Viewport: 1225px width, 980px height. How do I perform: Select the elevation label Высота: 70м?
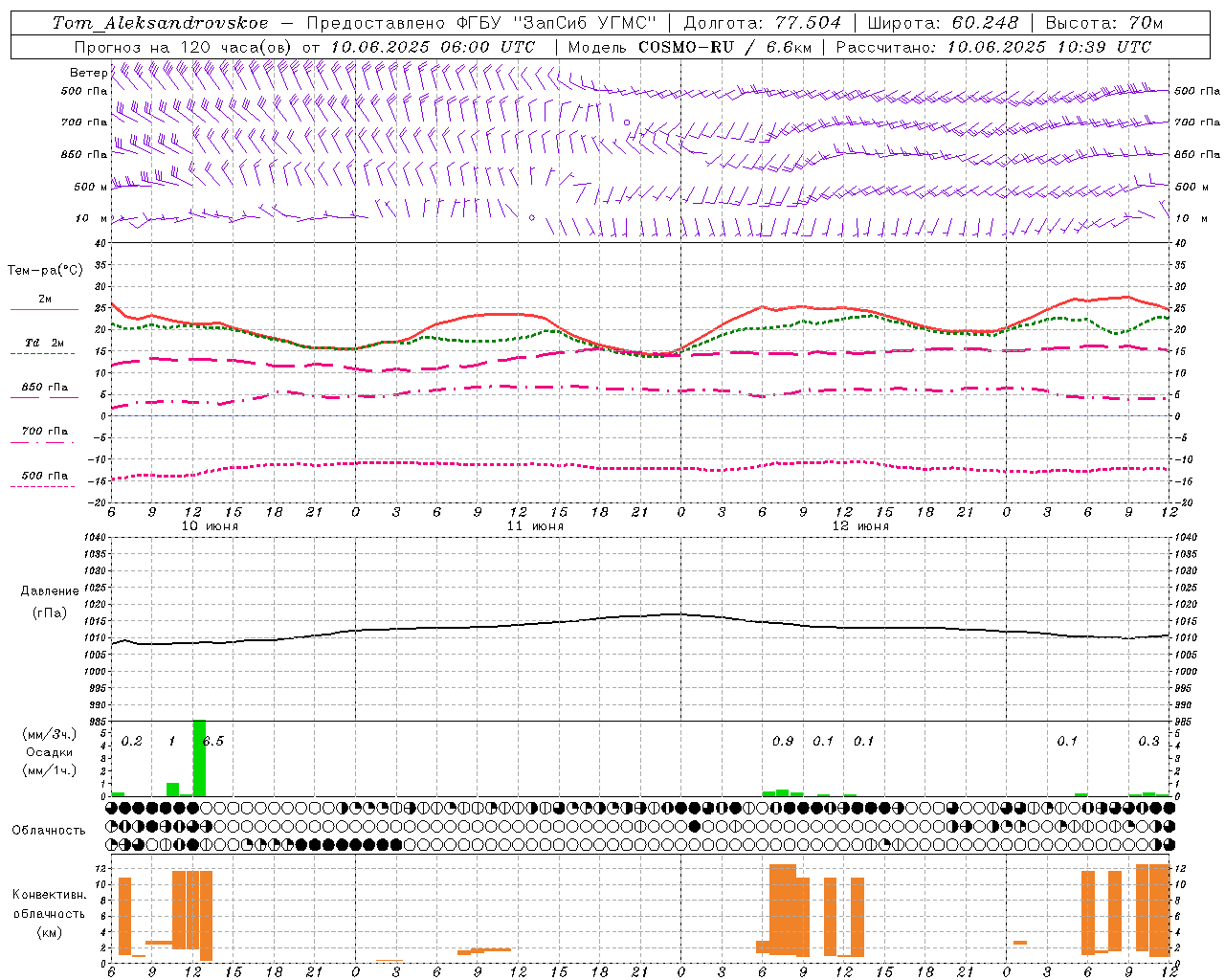[1104, 23]
